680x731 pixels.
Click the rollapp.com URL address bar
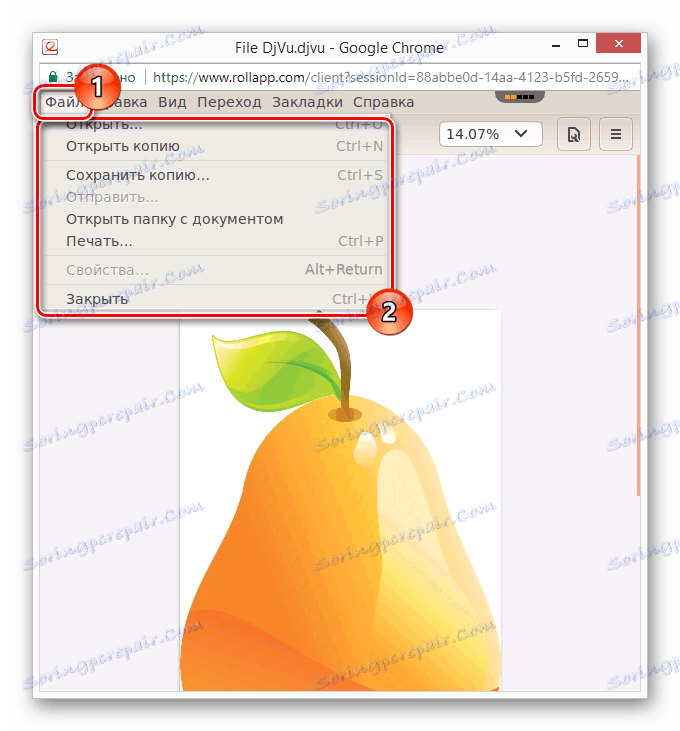tap(391, 77)
